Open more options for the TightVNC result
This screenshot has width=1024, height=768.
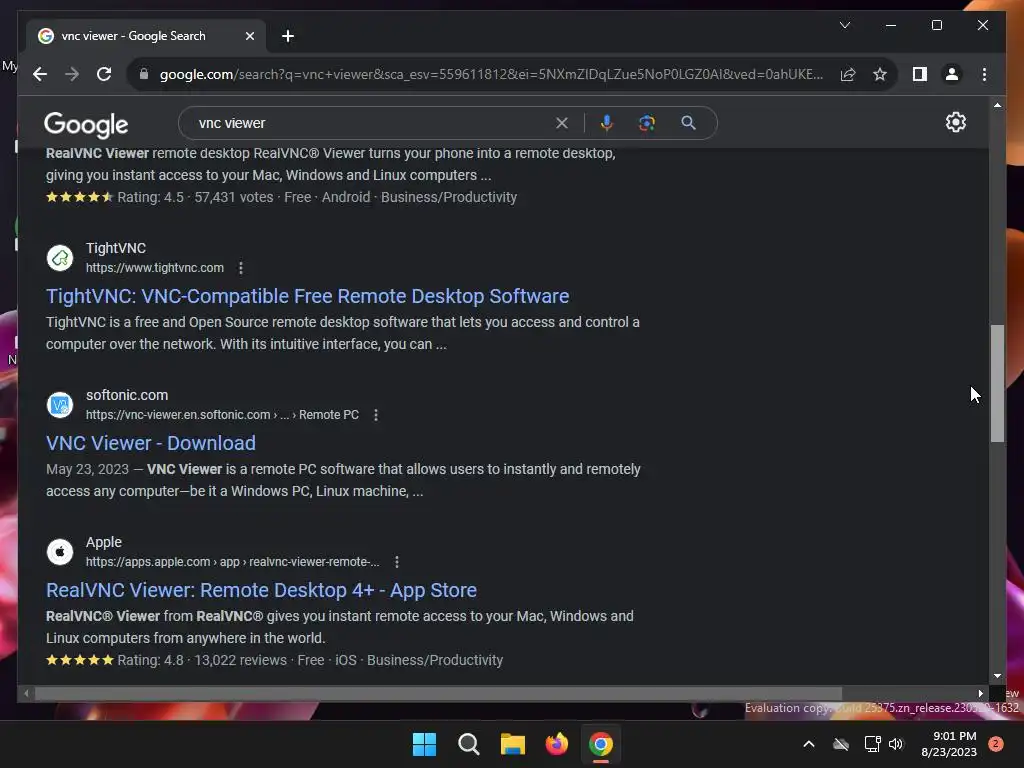tap(241, 268)
